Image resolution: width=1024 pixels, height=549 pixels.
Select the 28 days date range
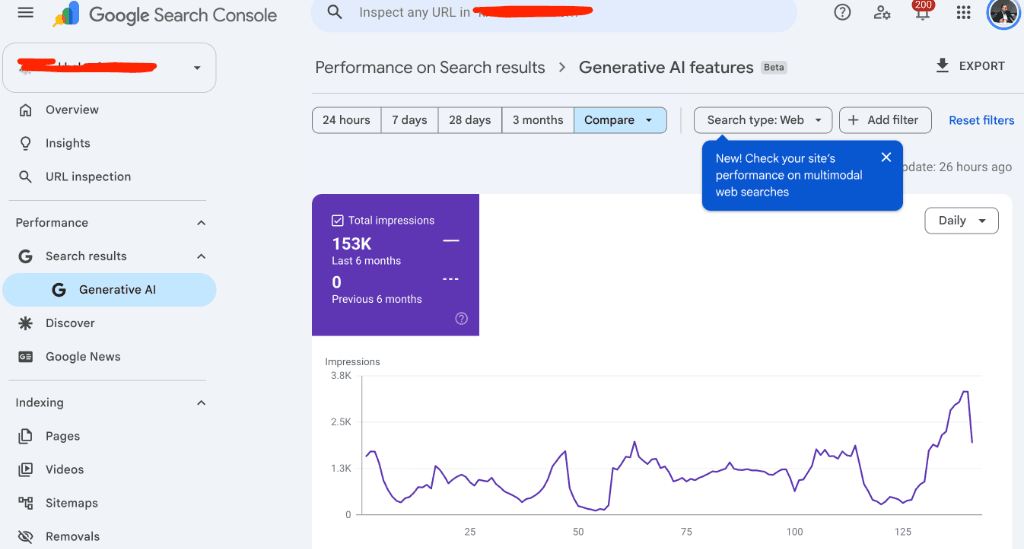click(x=470, y=120)
